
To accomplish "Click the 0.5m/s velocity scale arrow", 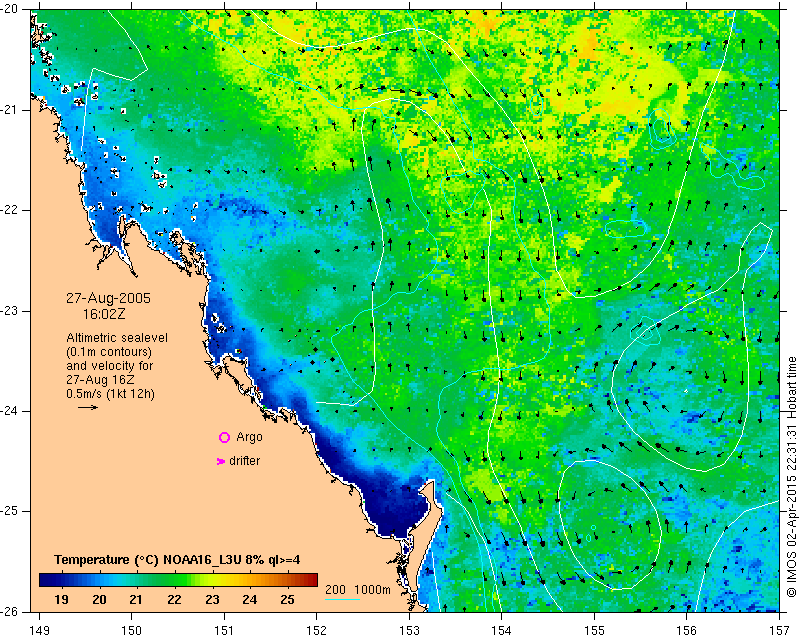I will point(88,407).
